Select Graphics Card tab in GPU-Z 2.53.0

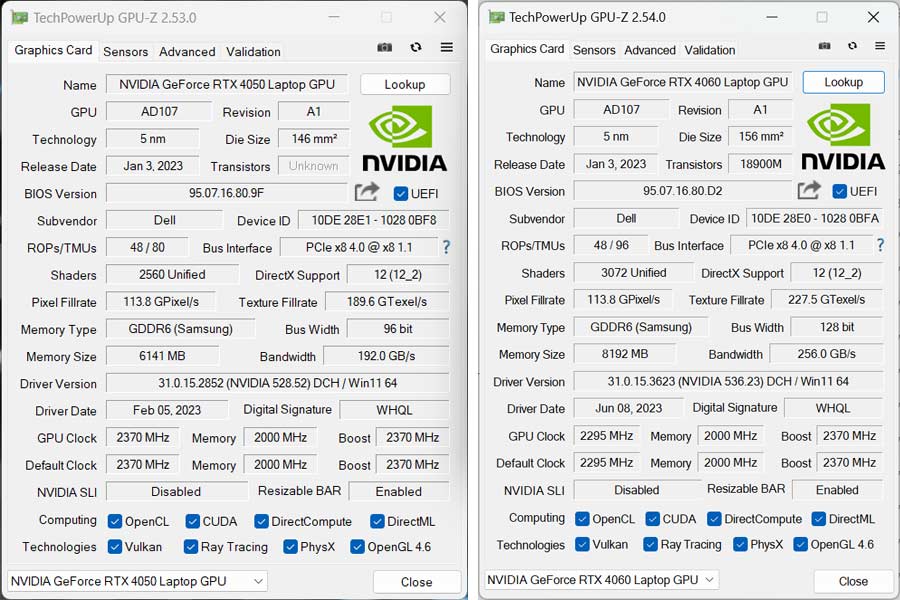coord(53,51)
